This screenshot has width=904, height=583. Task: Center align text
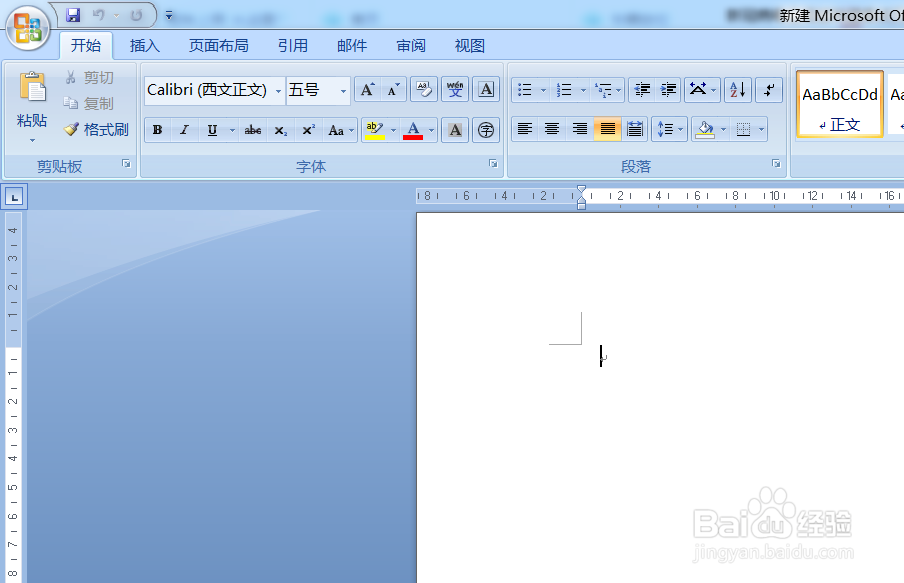(x=552, y=129)
